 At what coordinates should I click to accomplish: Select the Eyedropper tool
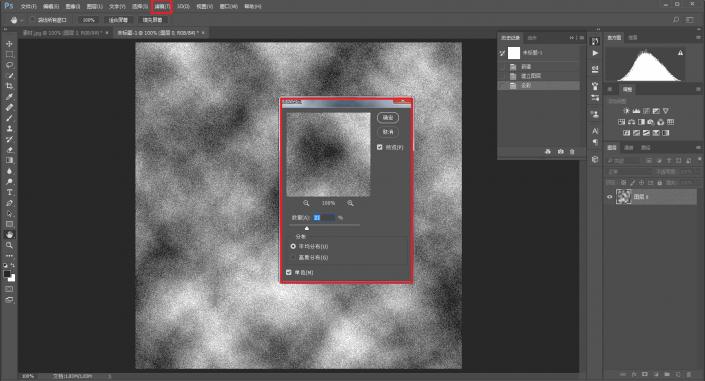9,97
